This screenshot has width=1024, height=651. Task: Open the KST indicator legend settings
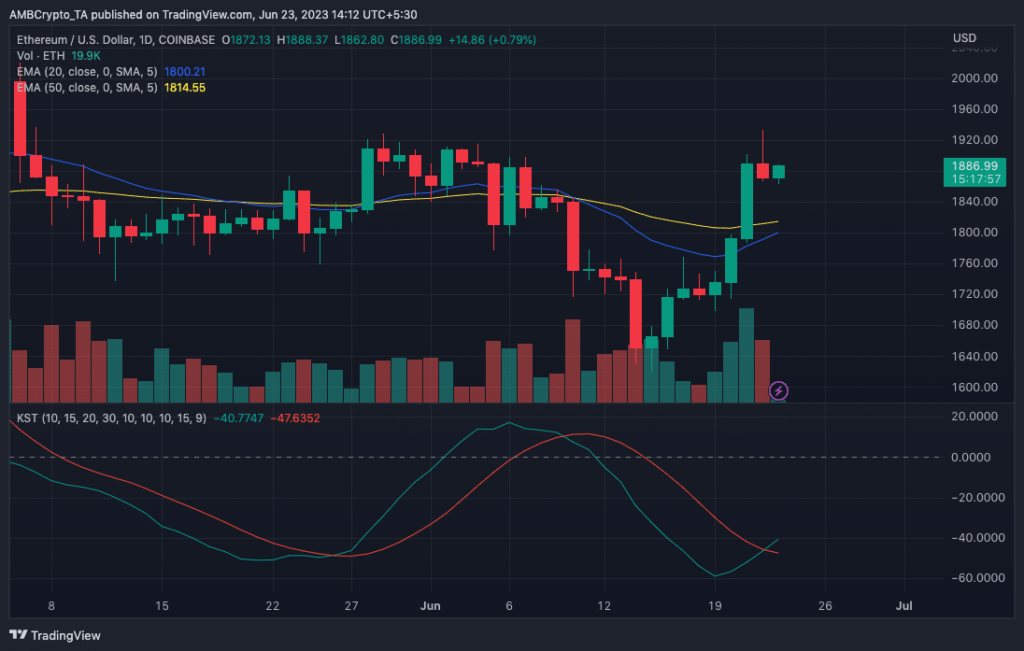click(110, 415)
